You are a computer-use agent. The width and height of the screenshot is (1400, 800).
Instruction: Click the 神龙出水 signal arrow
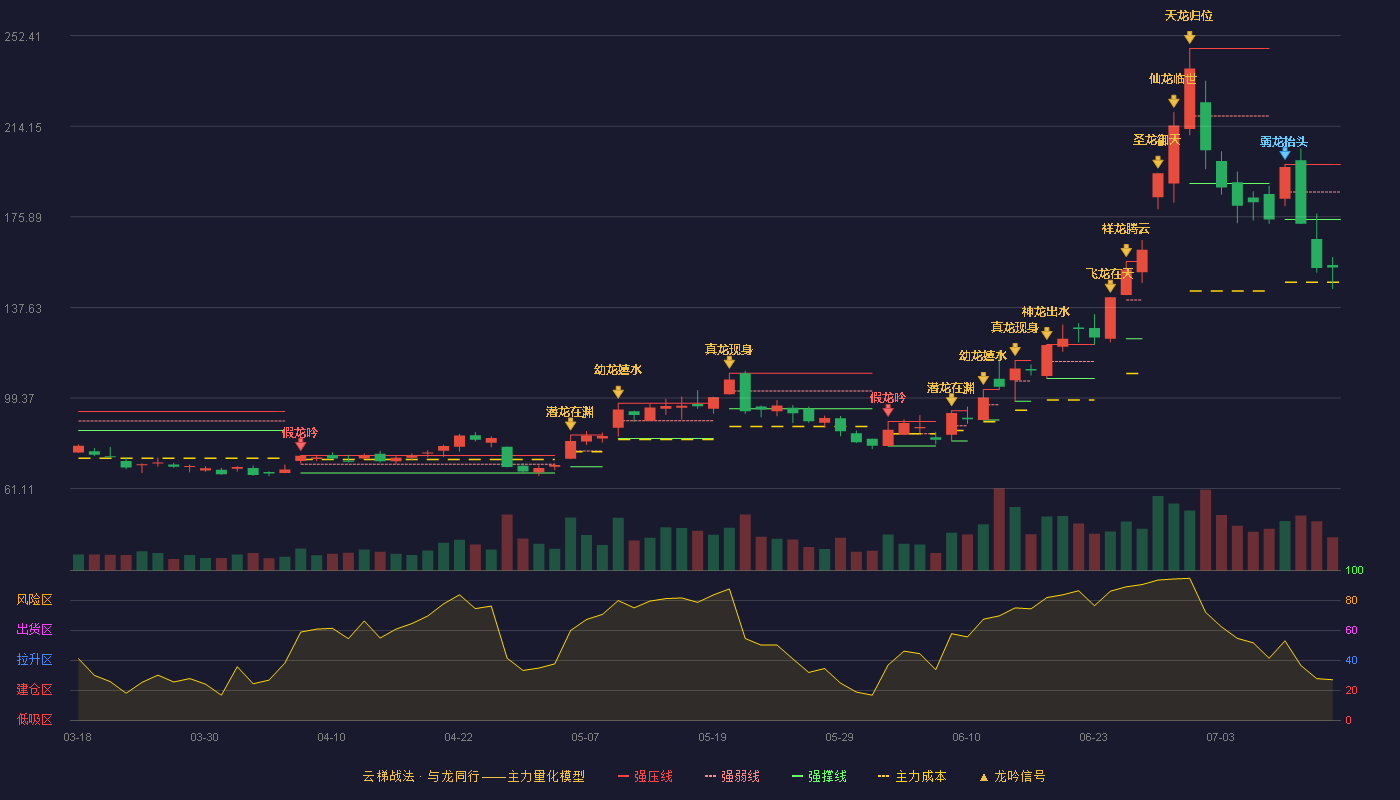point(1047,333)
